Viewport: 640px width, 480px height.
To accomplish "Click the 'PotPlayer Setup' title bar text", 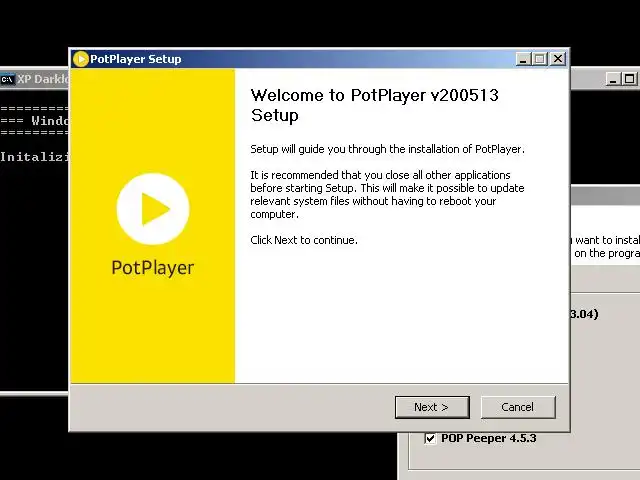I will tap(136, 59).
